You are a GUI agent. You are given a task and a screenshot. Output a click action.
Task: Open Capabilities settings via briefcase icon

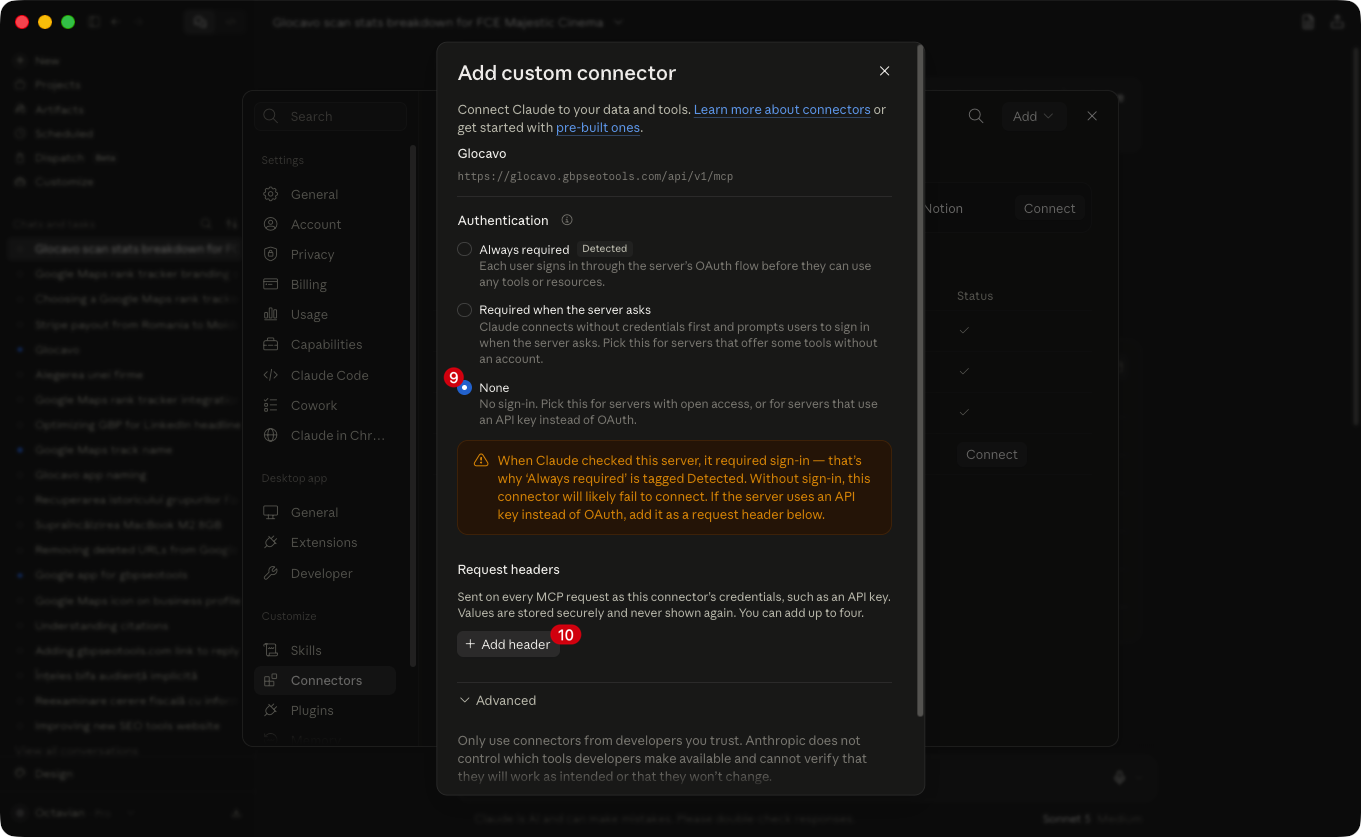point(270,344)
